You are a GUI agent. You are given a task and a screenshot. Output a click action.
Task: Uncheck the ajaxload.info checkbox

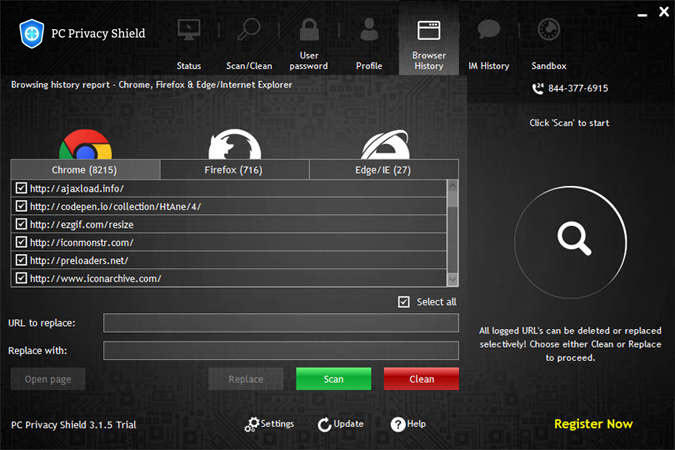click(x=21, y=188)
